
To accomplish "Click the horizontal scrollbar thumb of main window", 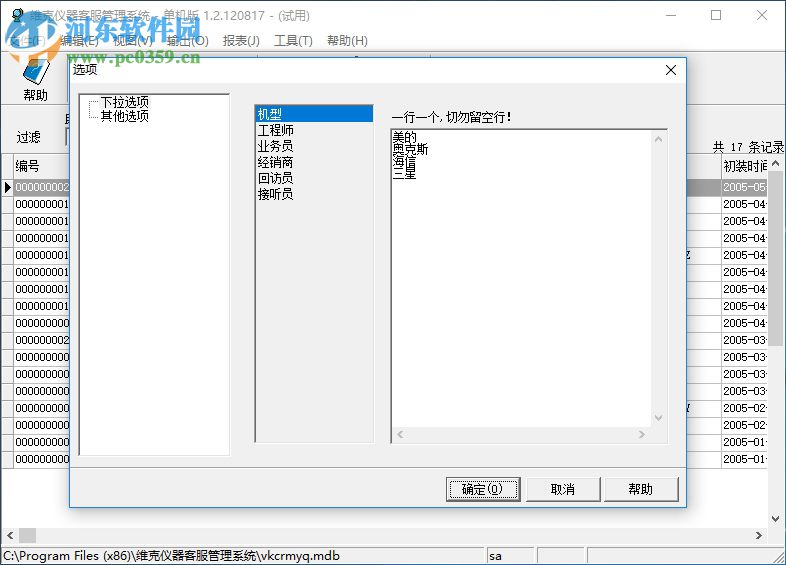I will (28, 535).
